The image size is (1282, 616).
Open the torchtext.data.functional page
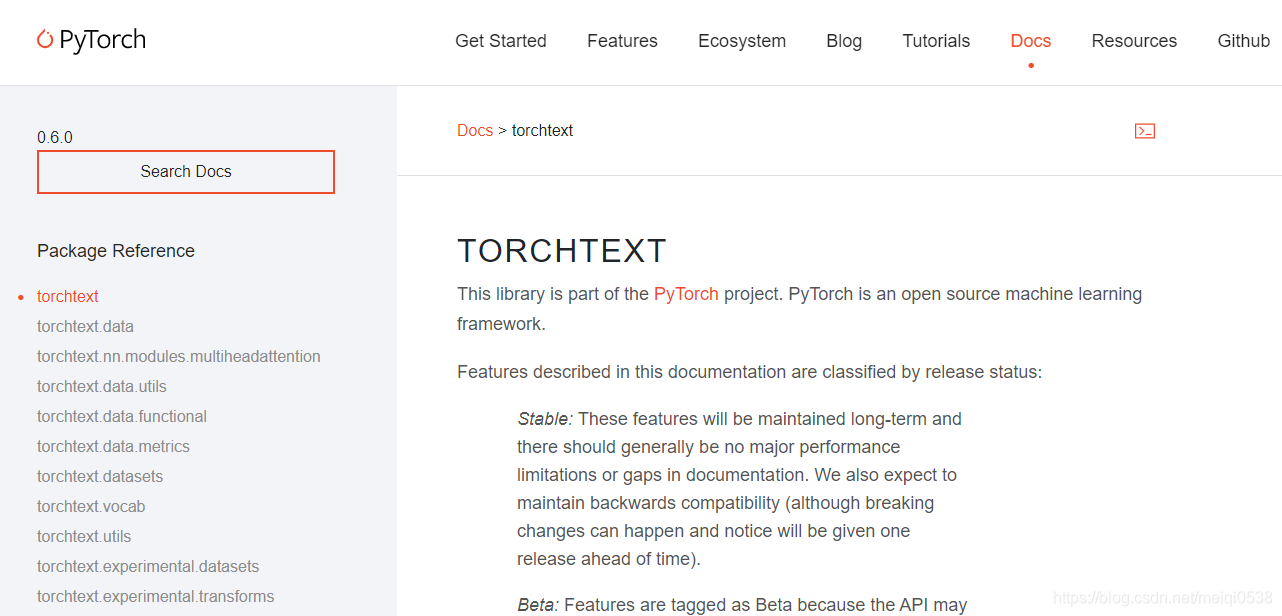click(121, 416)
